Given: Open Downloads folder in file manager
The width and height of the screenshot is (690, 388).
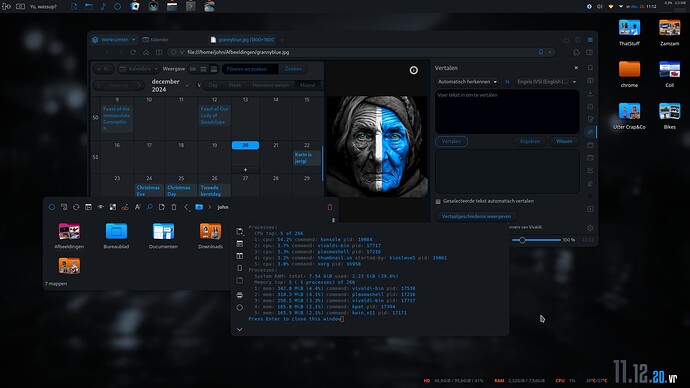Looking at the screenshot, I should point(210,236).
